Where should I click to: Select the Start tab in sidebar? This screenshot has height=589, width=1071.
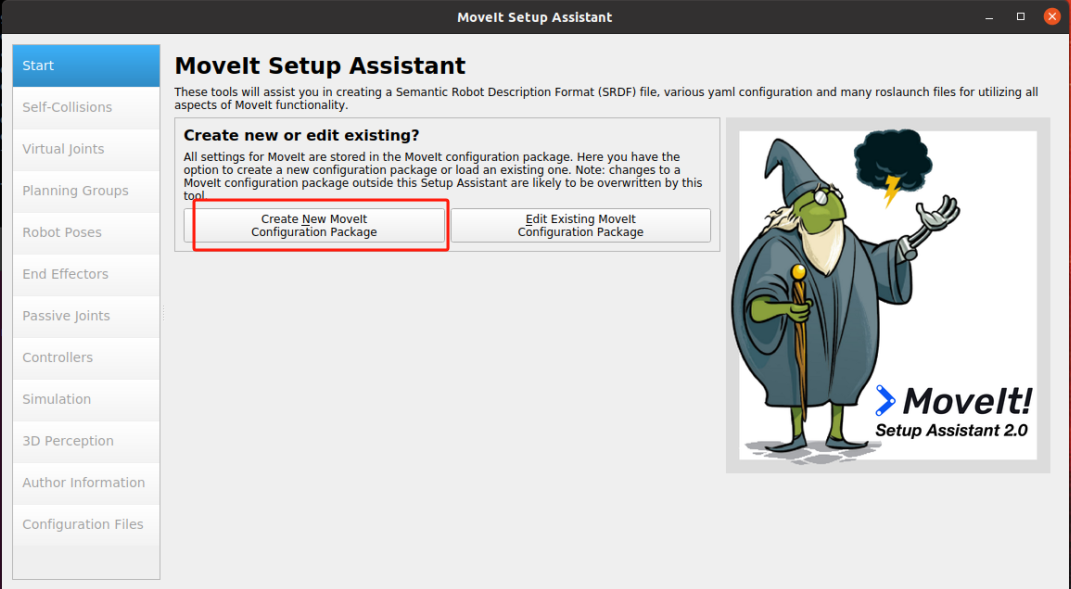[86, 66]
